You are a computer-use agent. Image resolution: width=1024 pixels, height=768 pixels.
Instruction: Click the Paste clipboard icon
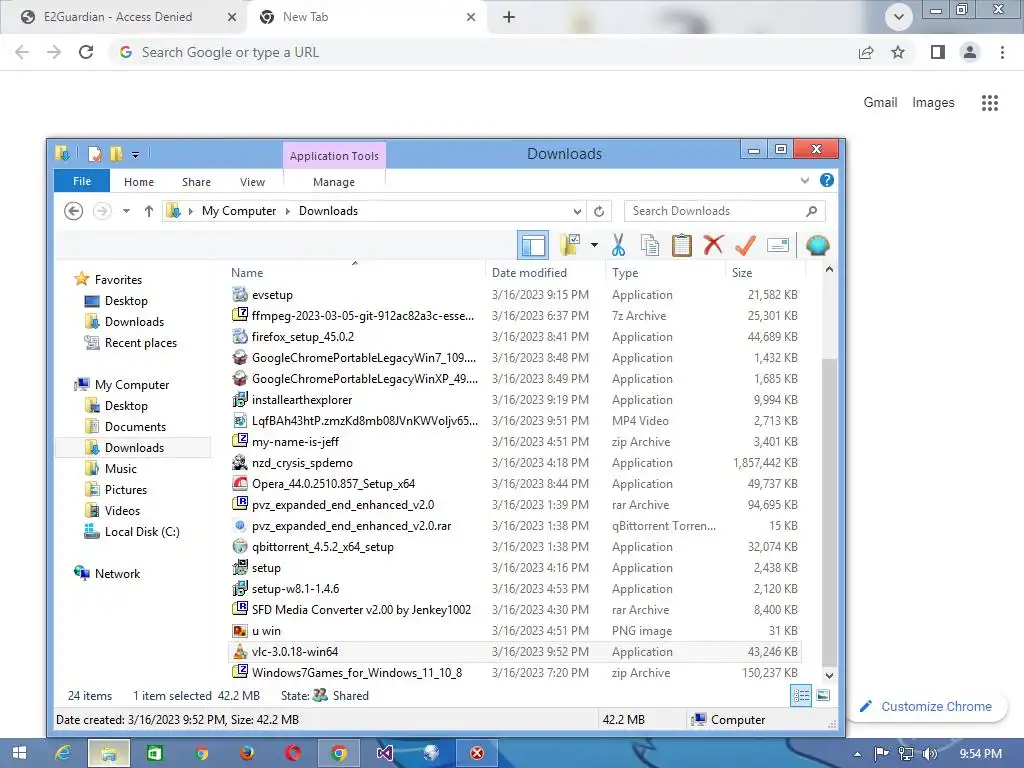pyautogui.click(x=681, y=246)
